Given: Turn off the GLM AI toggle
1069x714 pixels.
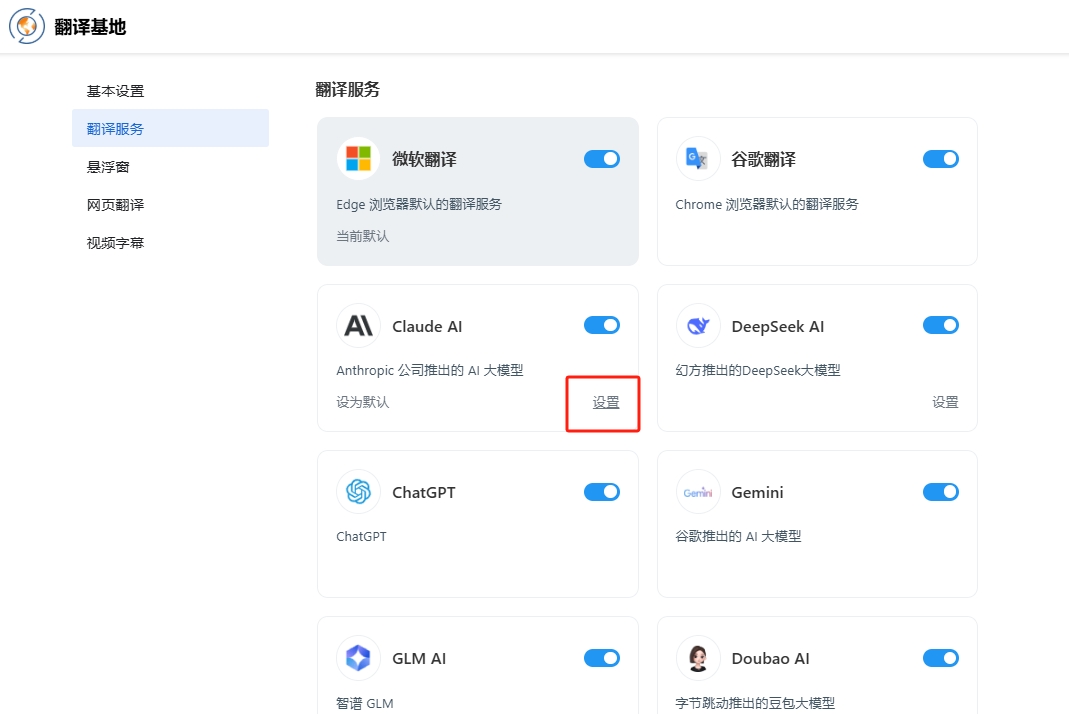Looking at the screenshot, I should (601, 658).
